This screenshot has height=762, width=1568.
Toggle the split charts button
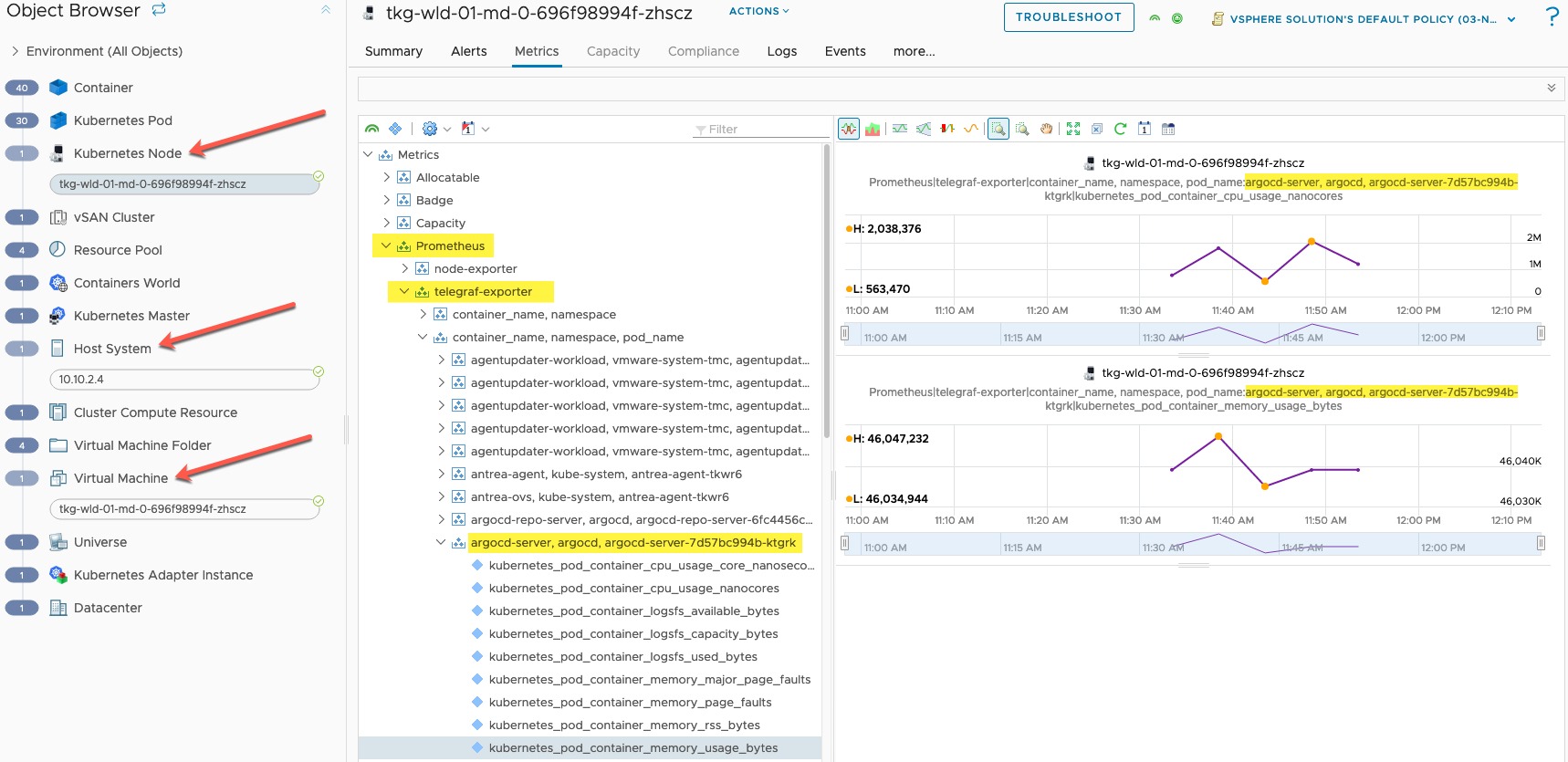[849, 129]
